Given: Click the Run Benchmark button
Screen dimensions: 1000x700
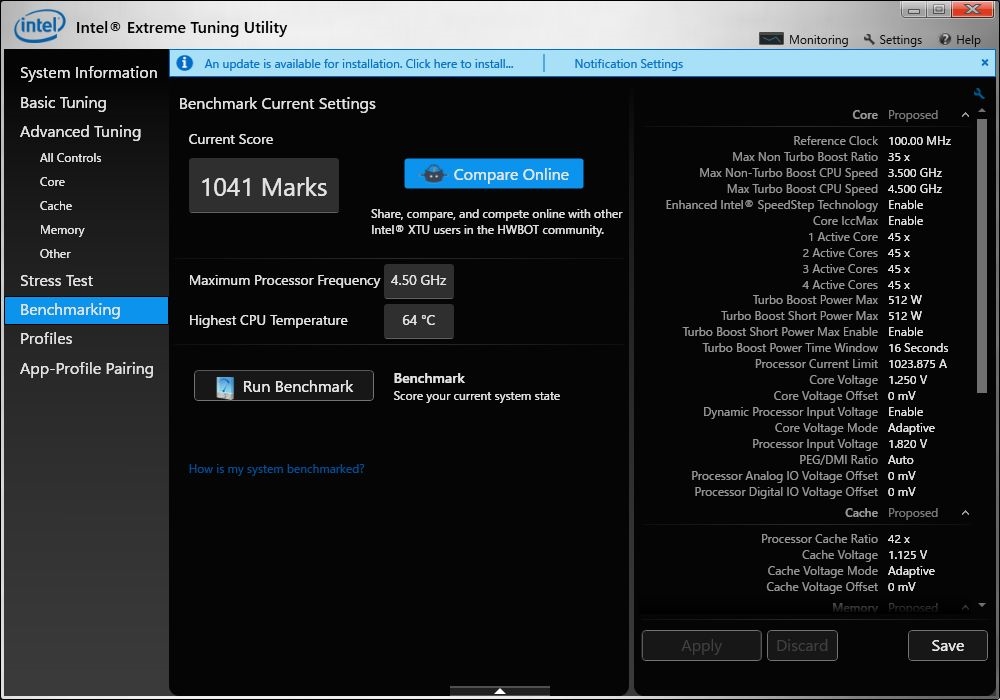Looking at the screenshot, I should click(284, 386).
